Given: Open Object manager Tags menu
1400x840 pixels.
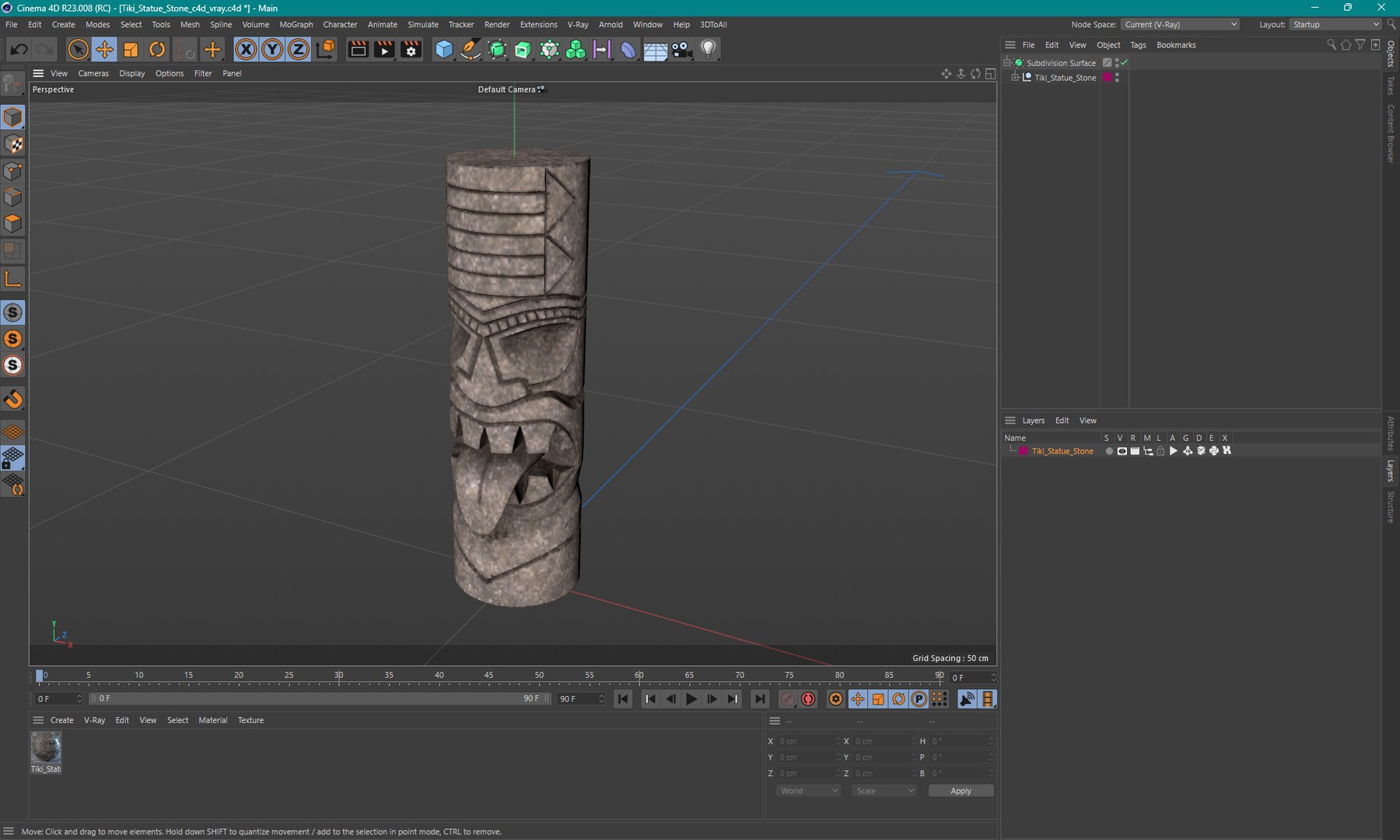Looking at the screenshot, I should click(1138, 45).
